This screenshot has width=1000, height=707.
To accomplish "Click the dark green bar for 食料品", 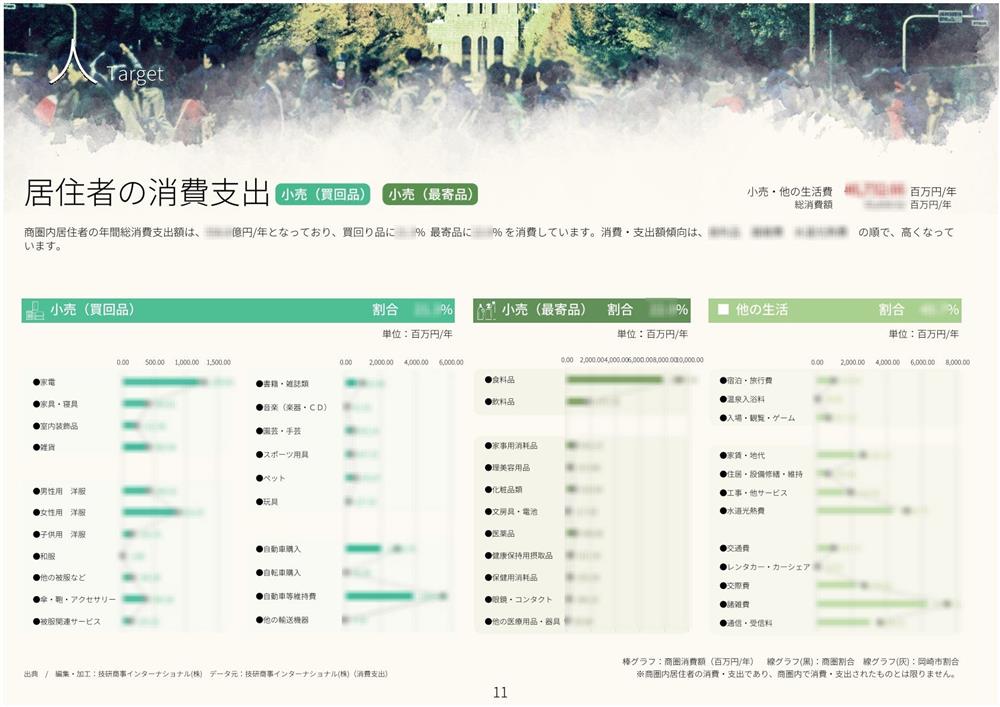I will pos(614,380).
